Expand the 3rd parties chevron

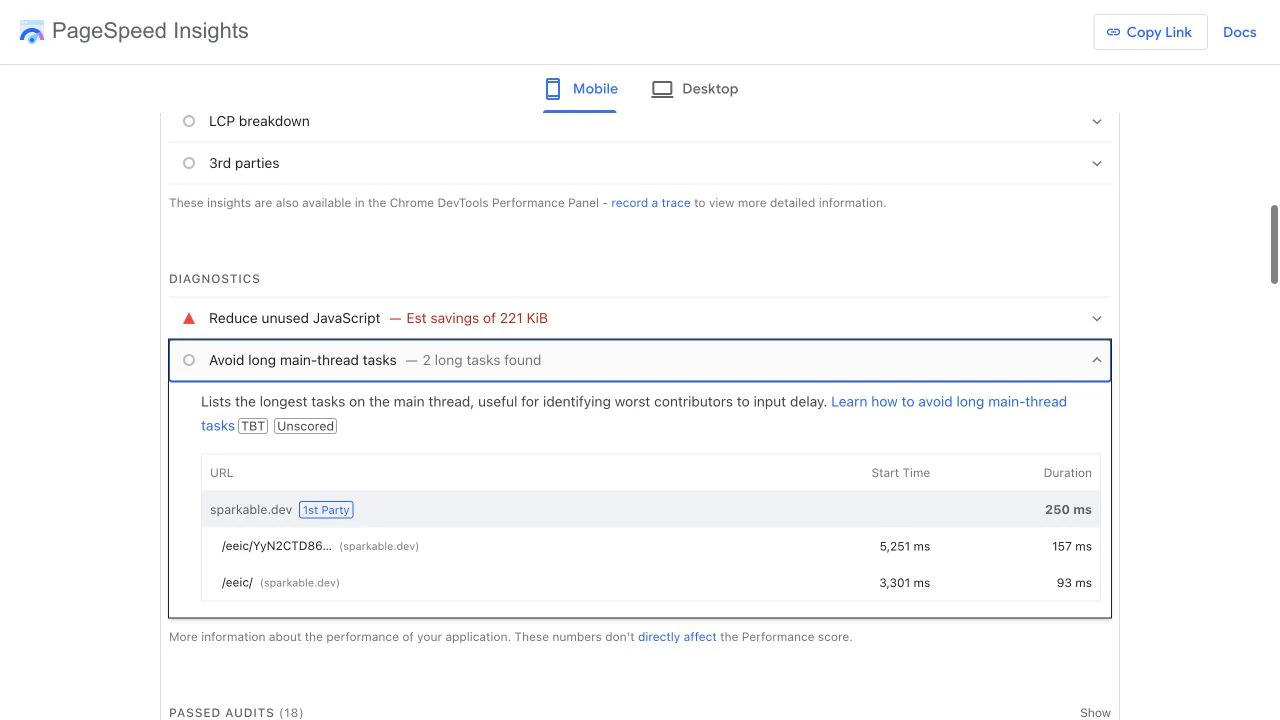[1097, 163]
